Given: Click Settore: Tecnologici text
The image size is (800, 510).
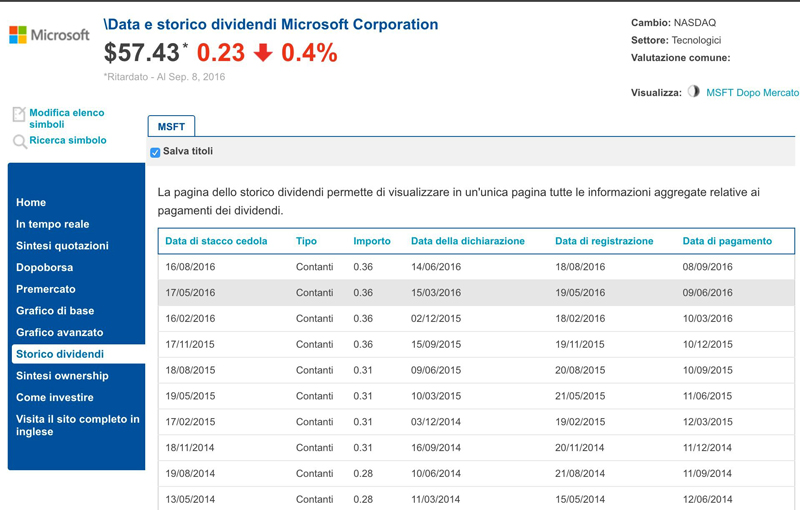Looking at the screenshot, I should click(x=676, y=40).
